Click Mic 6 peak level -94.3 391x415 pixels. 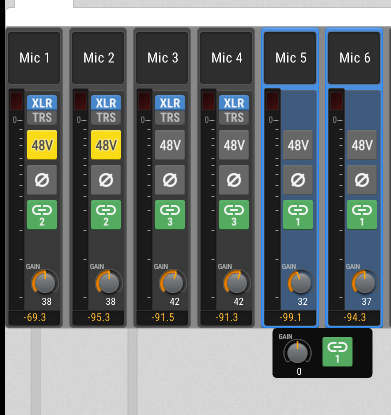(354, 317)
